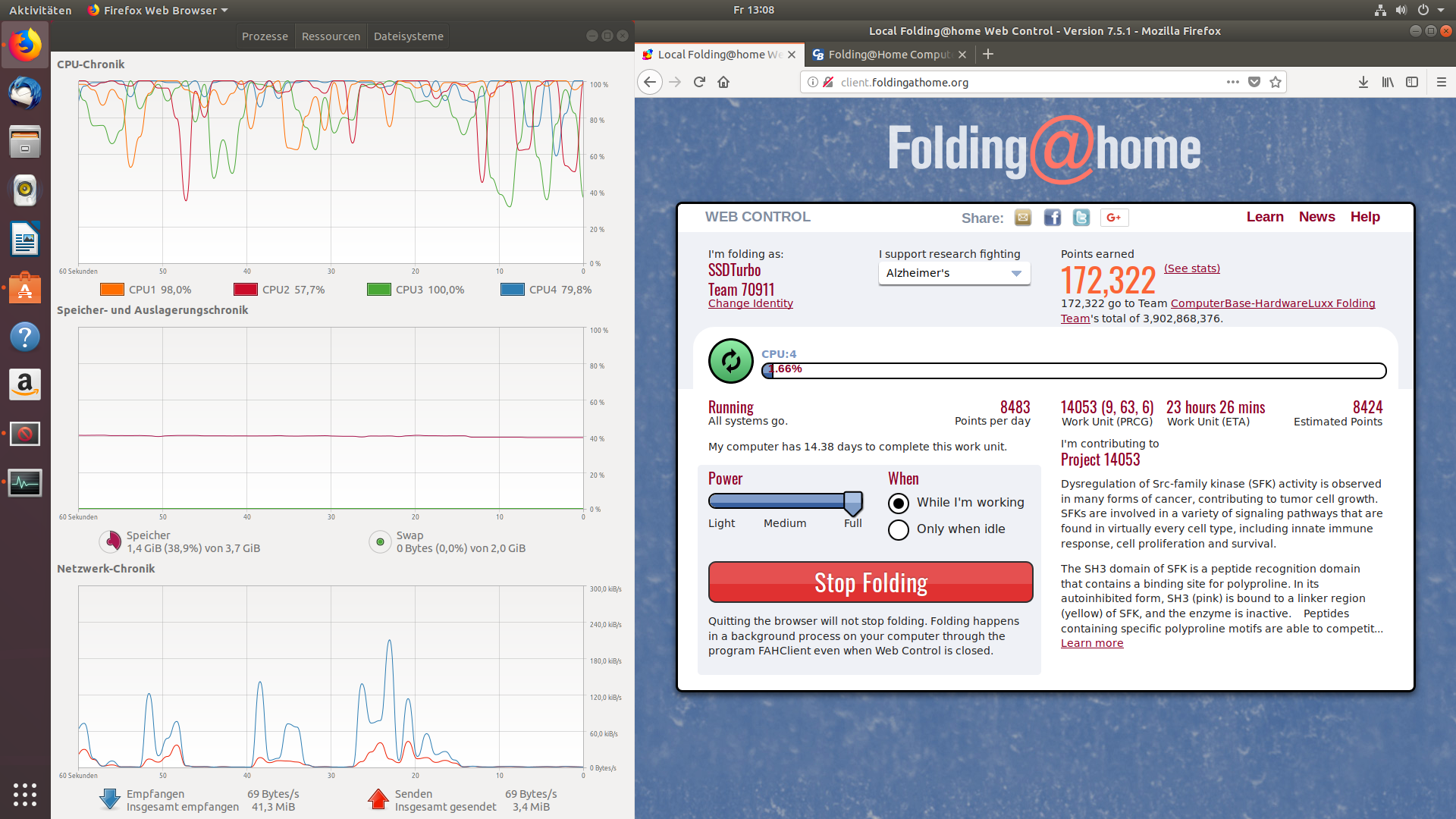The image size is (1456, 819).
Task: Open Alzheimer's research cause dropdown
Action: (x=953, y=273)
